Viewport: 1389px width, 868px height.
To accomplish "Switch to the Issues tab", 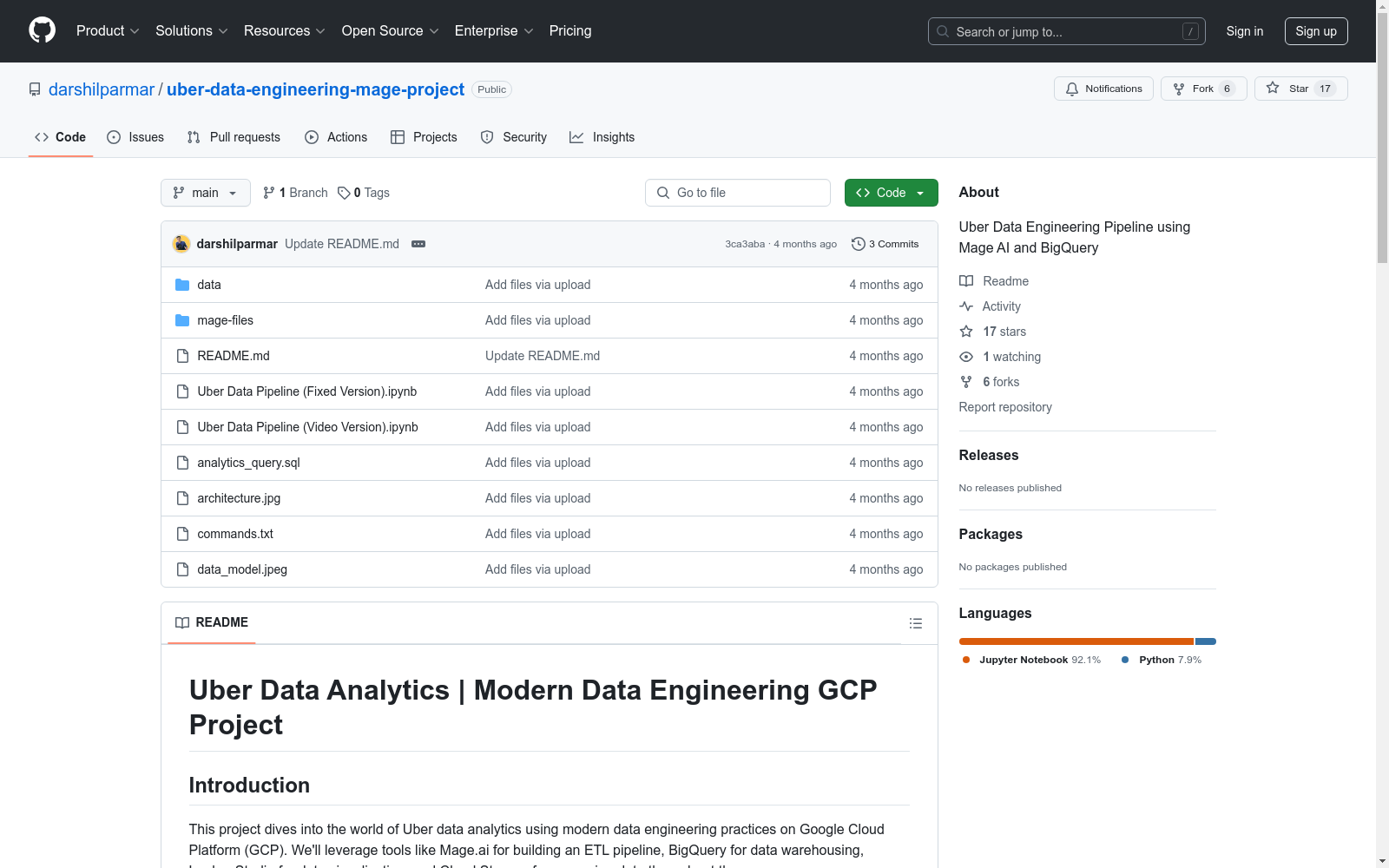I will (135, 137).
